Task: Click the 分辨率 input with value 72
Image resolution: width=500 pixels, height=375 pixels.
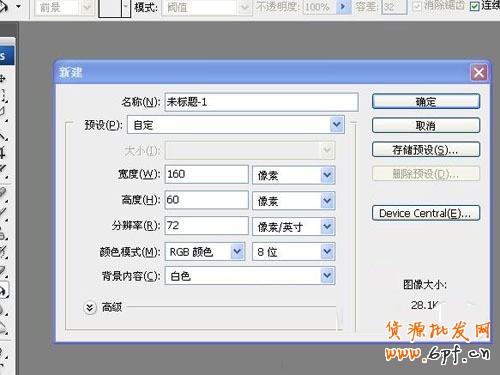Action: coord(206,226)
